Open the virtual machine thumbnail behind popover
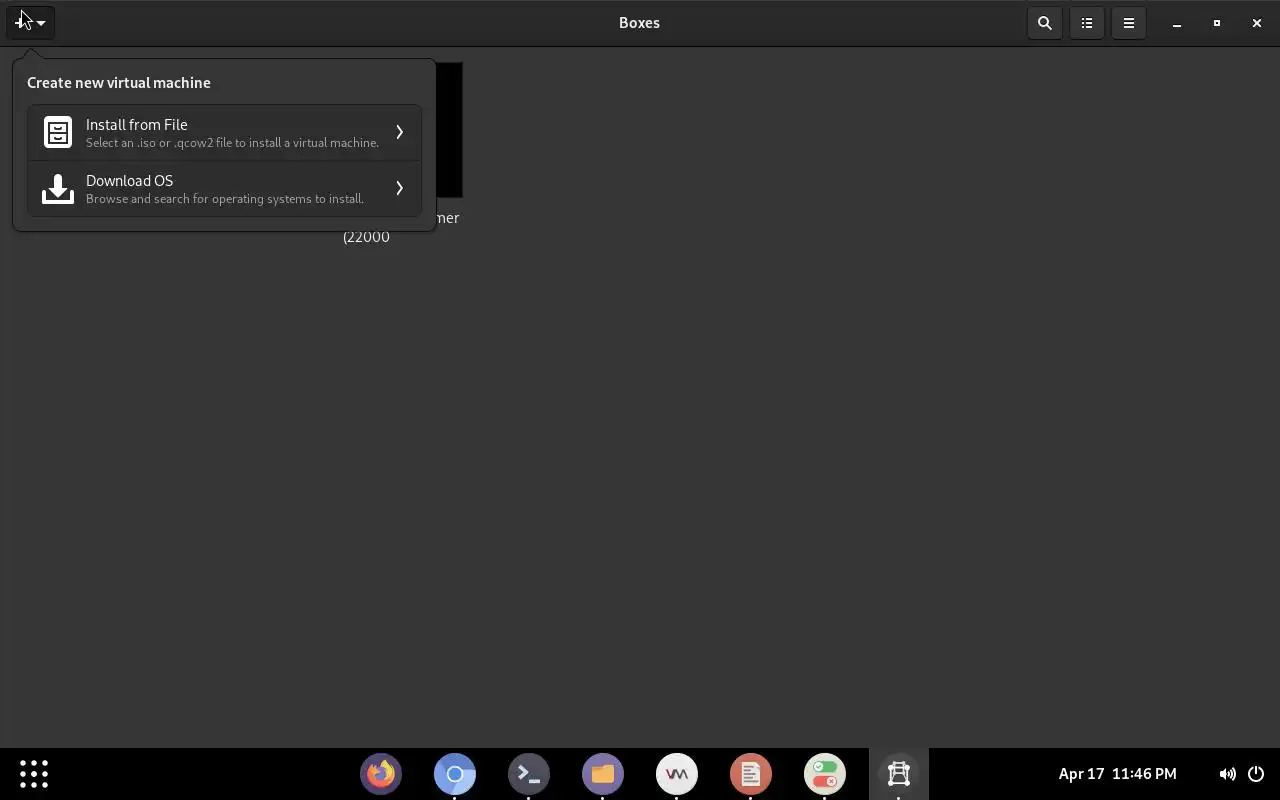This screenshot has height=800, width=1280. point(449,130)
